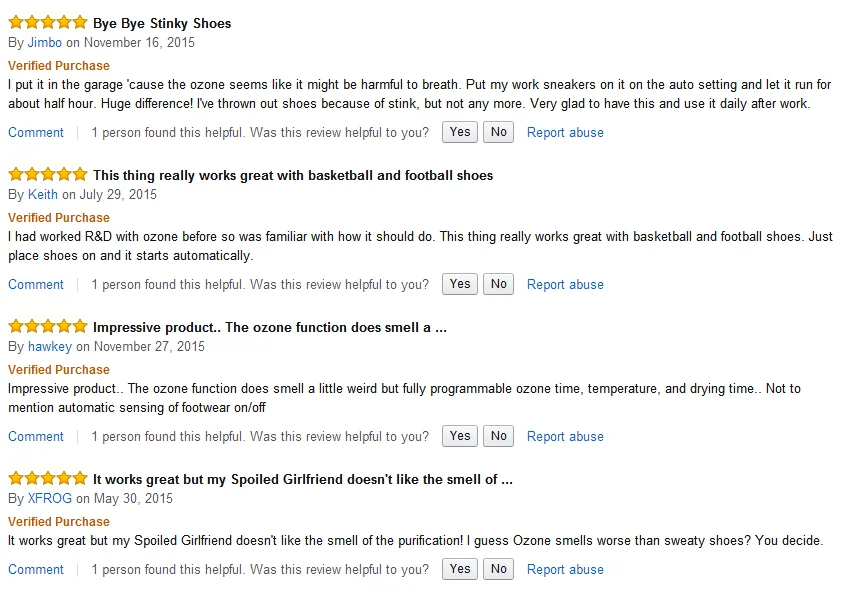850x604 pixels.
Task: View XFROG's reviewer profile
Action: point(50,499)
